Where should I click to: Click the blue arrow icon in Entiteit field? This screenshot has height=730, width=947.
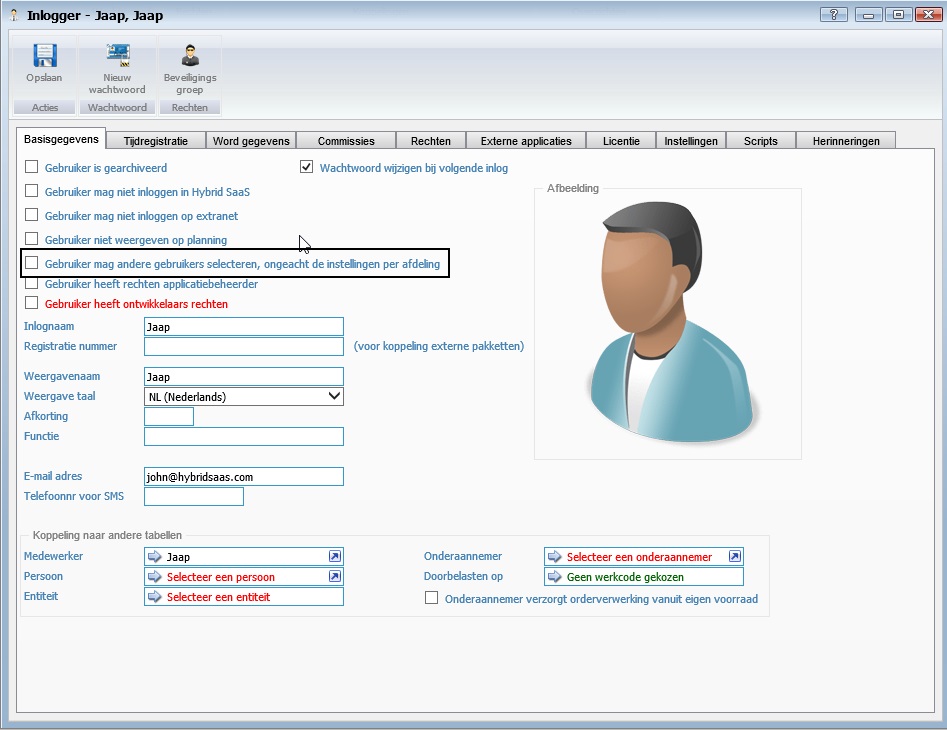pyautogui.click(x=155, y=597)
